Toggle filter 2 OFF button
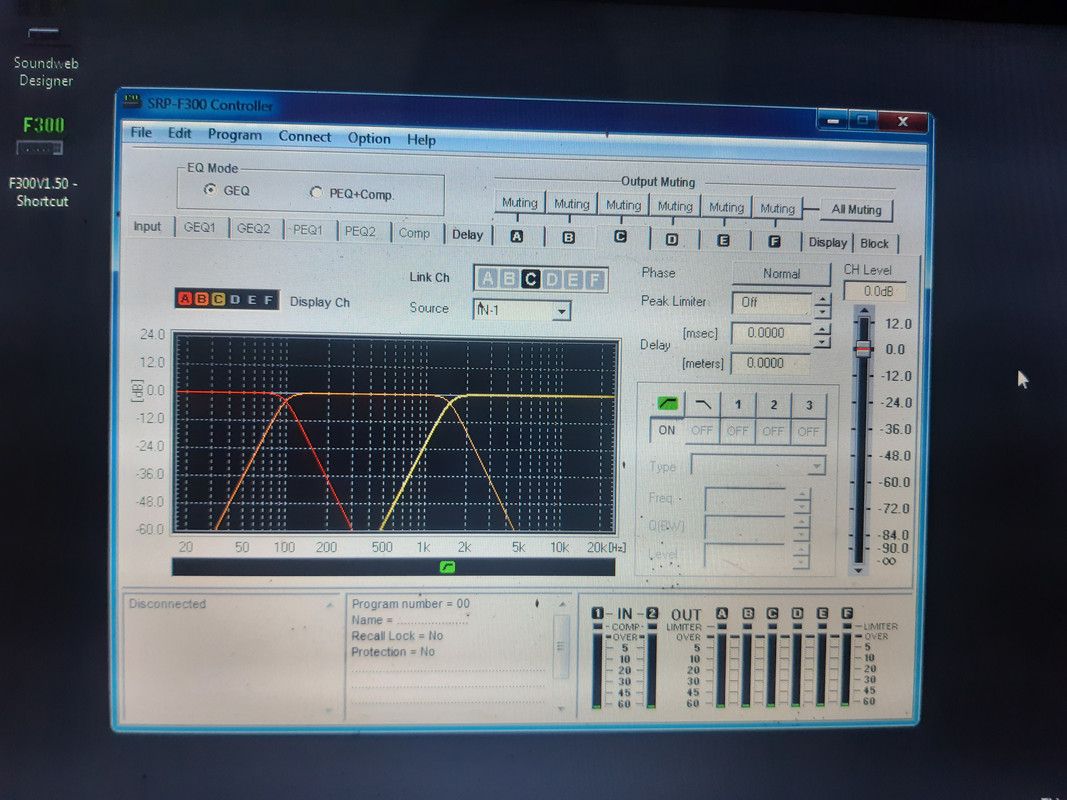 772,431
